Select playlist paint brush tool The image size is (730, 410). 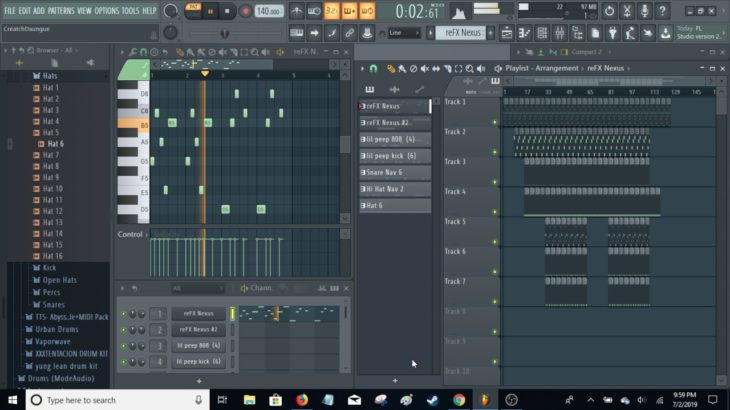click(x=402, y=68)
